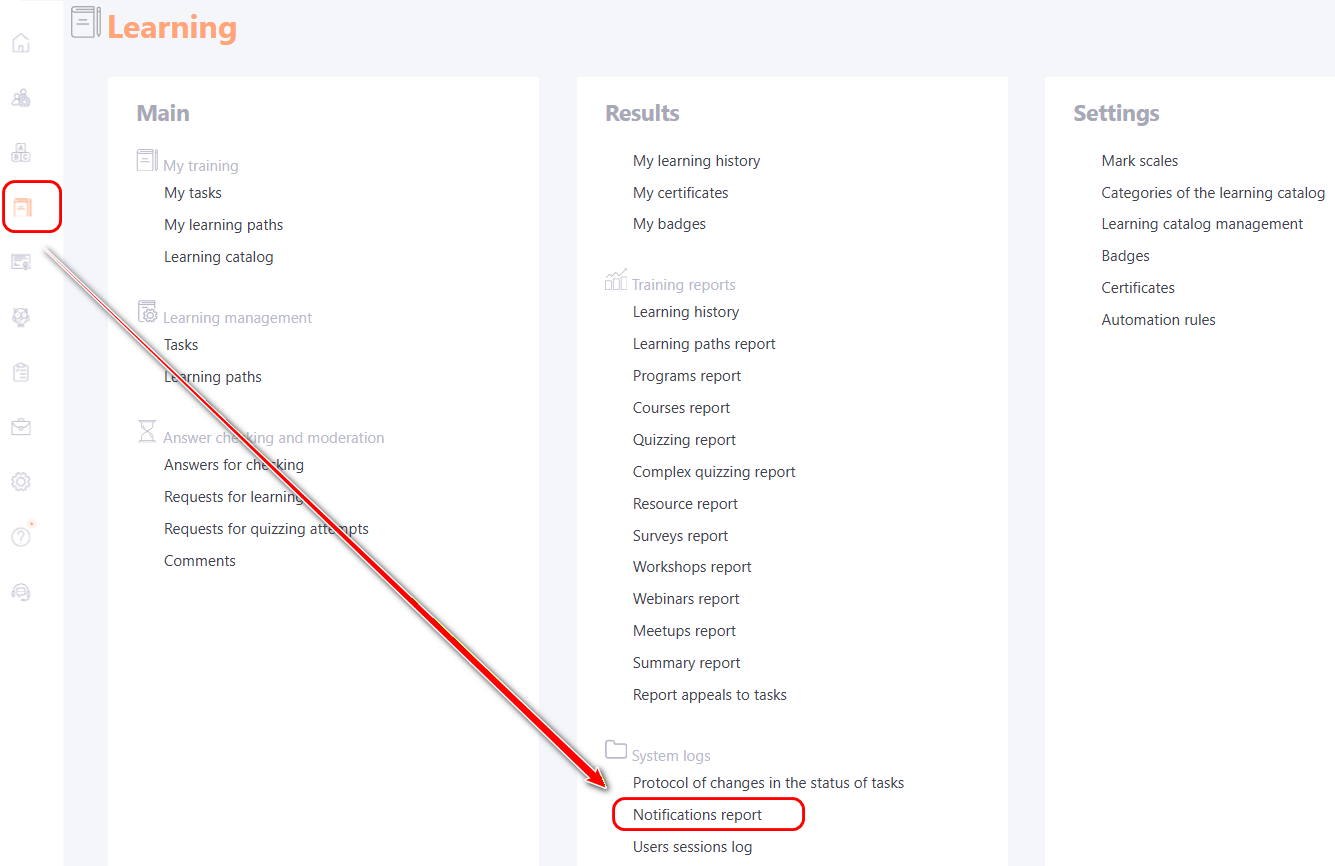Open Mark scales settings
The height and width of the screenshot is (866, 1335).
tap(1139, 161)
